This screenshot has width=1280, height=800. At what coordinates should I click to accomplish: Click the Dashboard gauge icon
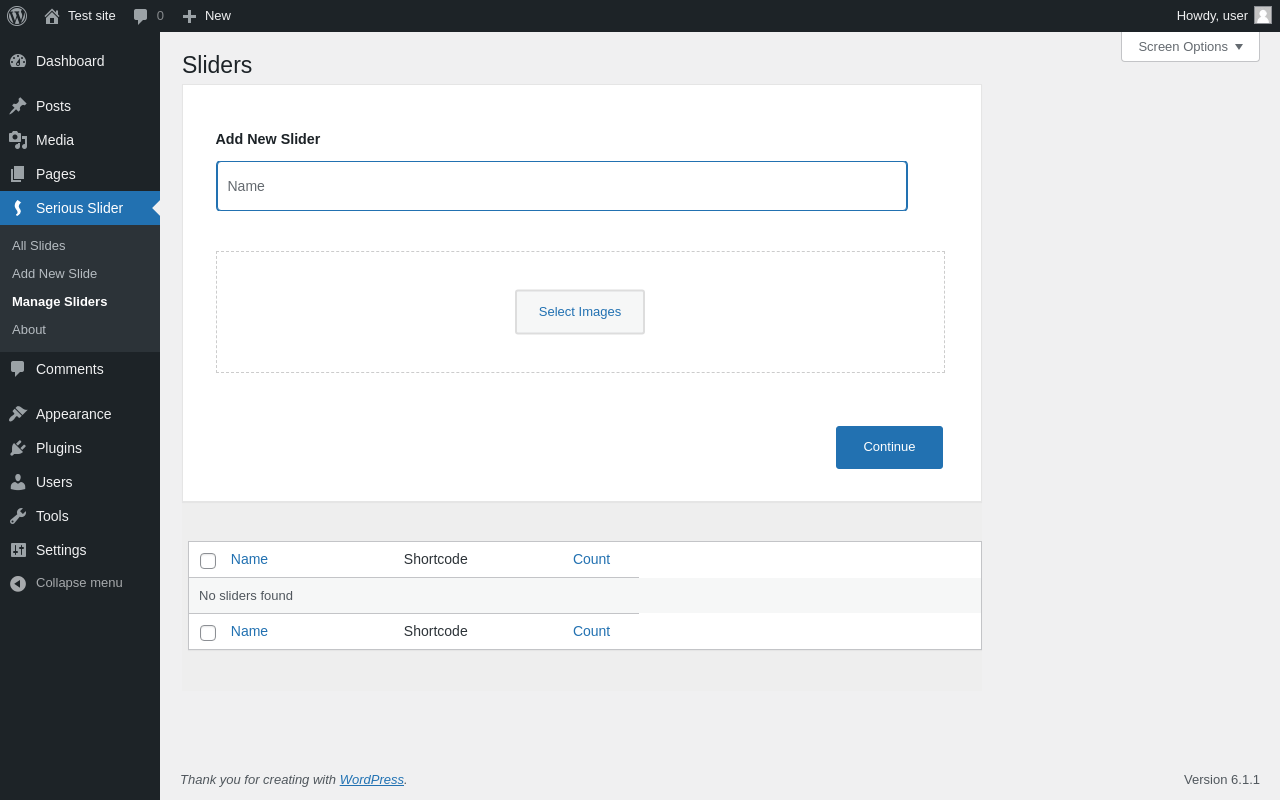[x=18, y=61]
